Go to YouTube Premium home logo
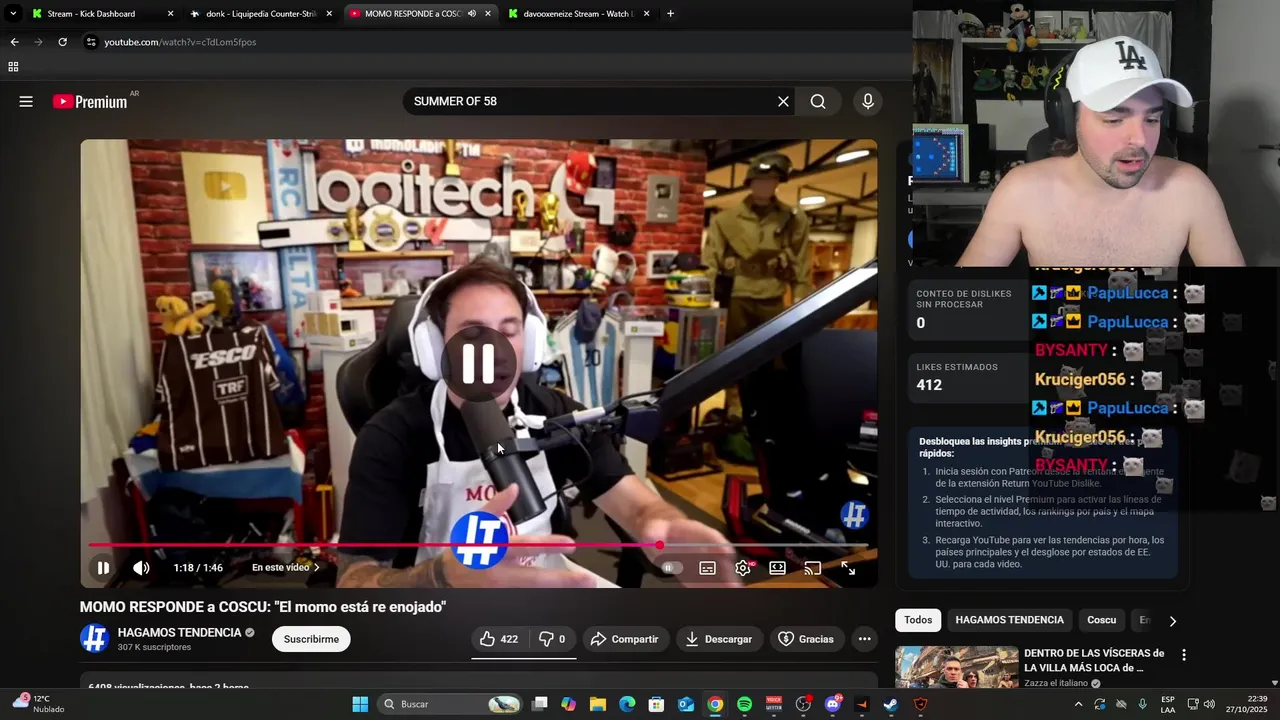The height and width of the screenshot is (720, 1280). [90, 101]
